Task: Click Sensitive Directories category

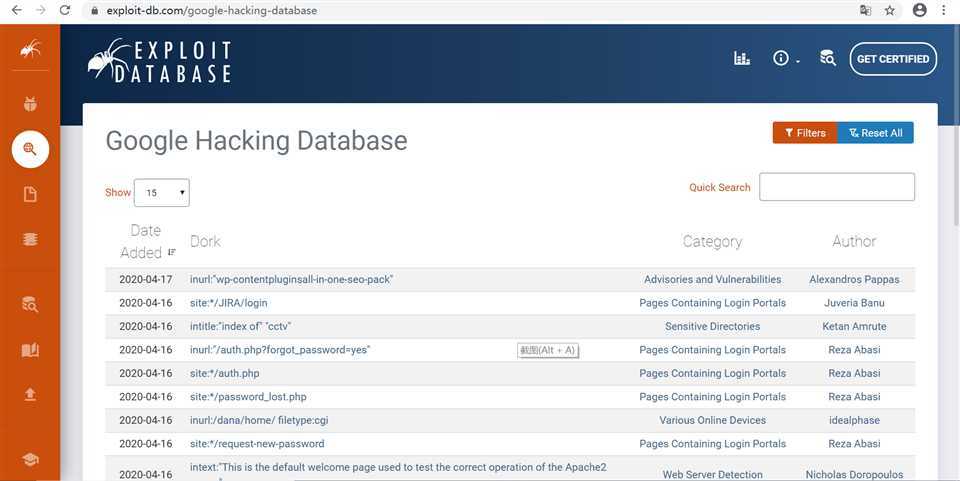Action: point(713,326)
